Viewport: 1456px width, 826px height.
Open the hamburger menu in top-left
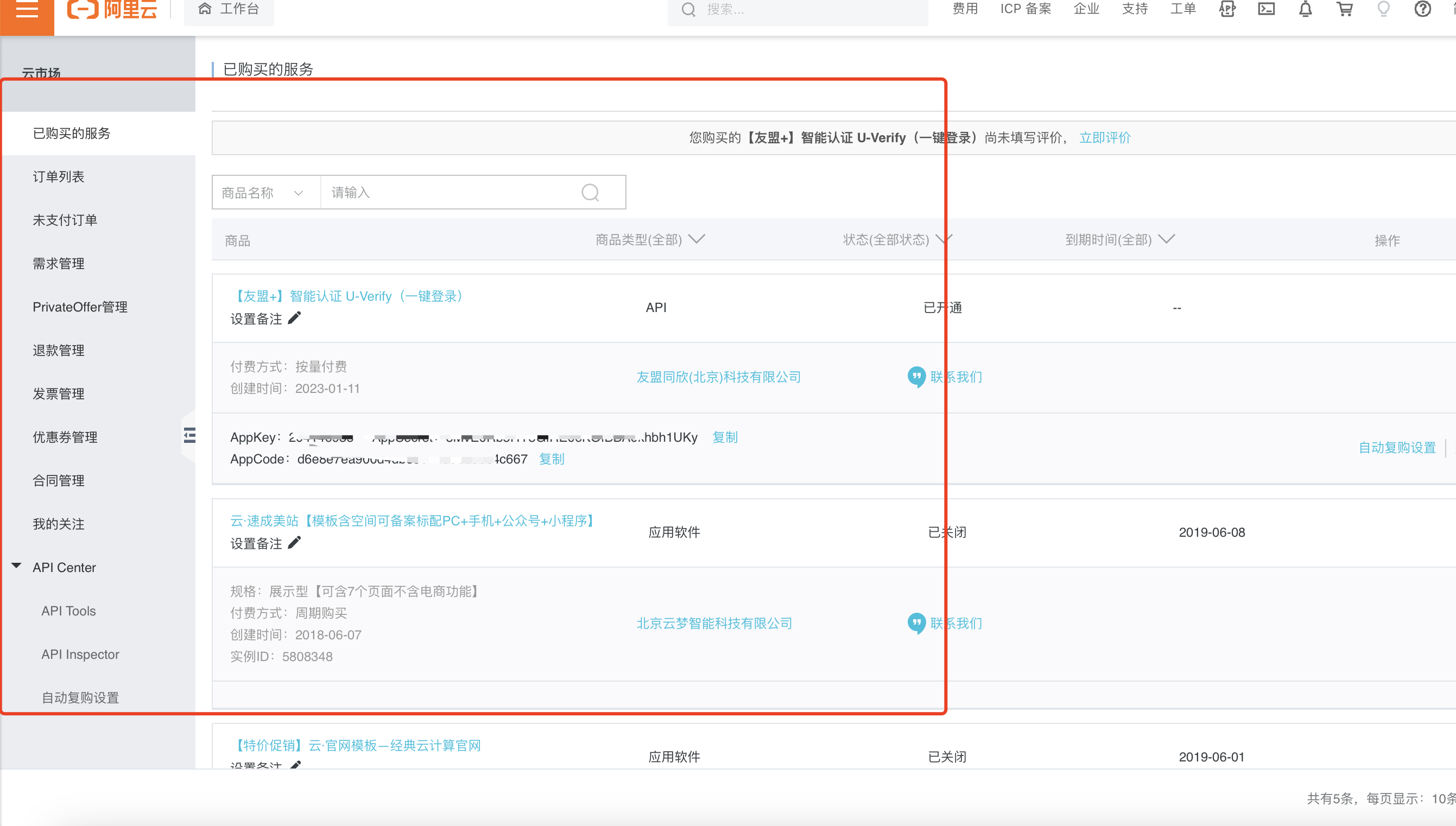tap(27, 9)
